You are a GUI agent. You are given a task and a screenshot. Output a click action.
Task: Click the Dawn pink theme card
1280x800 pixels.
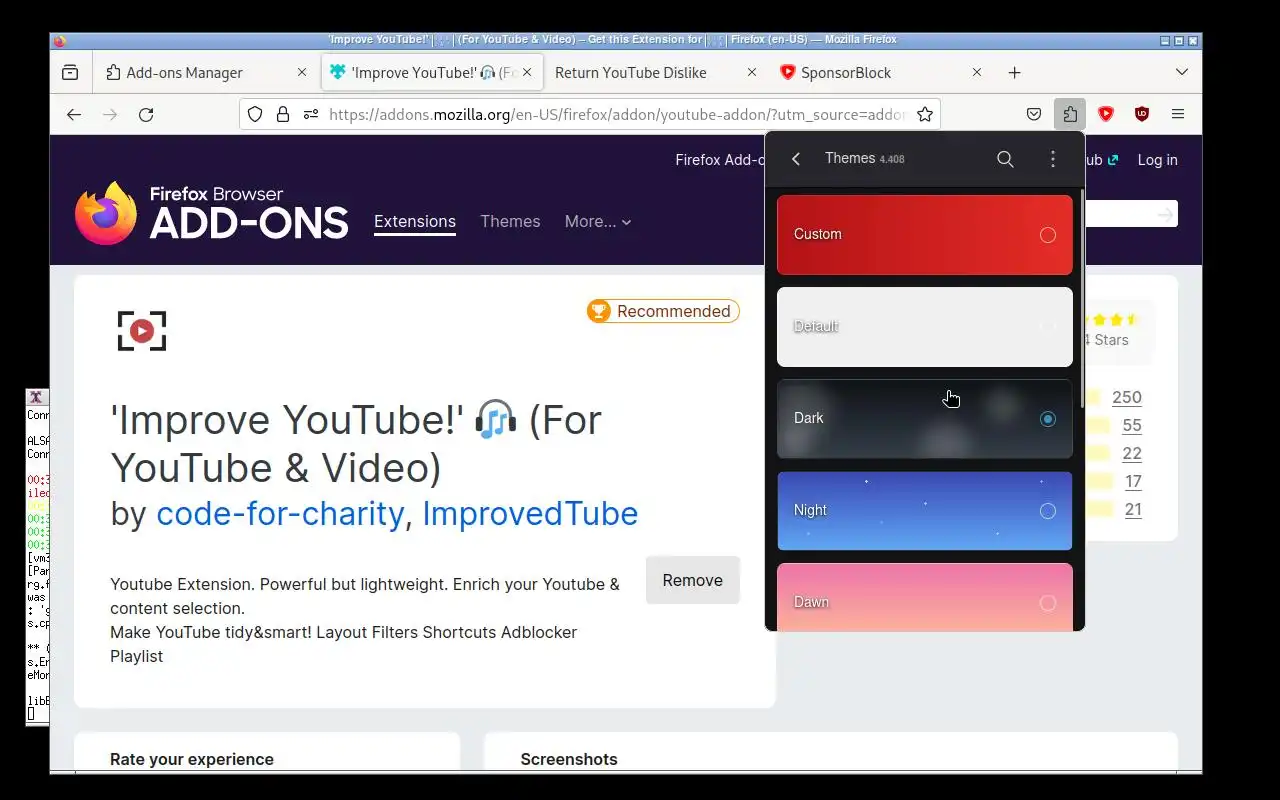tap(925, 597)
